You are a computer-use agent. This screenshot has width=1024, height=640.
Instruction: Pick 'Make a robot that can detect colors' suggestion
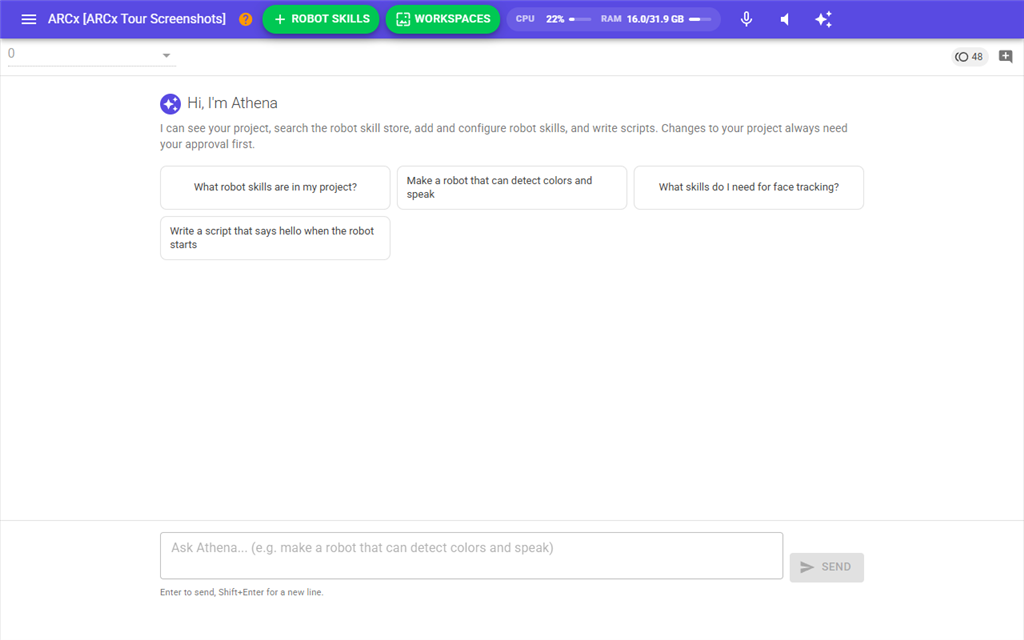point(512,187)
